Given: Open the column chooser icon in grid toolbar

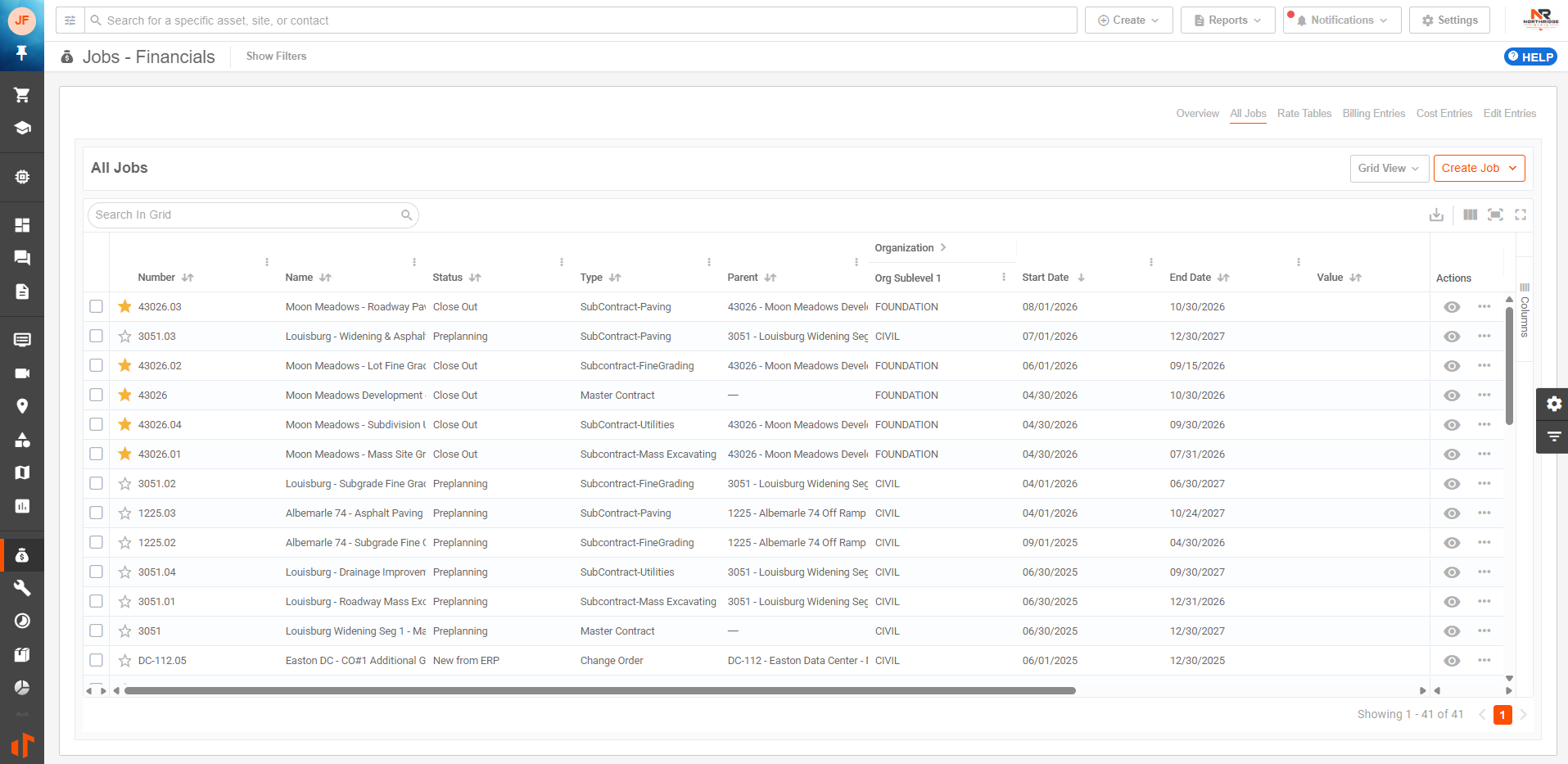Looking at the screenshot, I should point(1471,215).
